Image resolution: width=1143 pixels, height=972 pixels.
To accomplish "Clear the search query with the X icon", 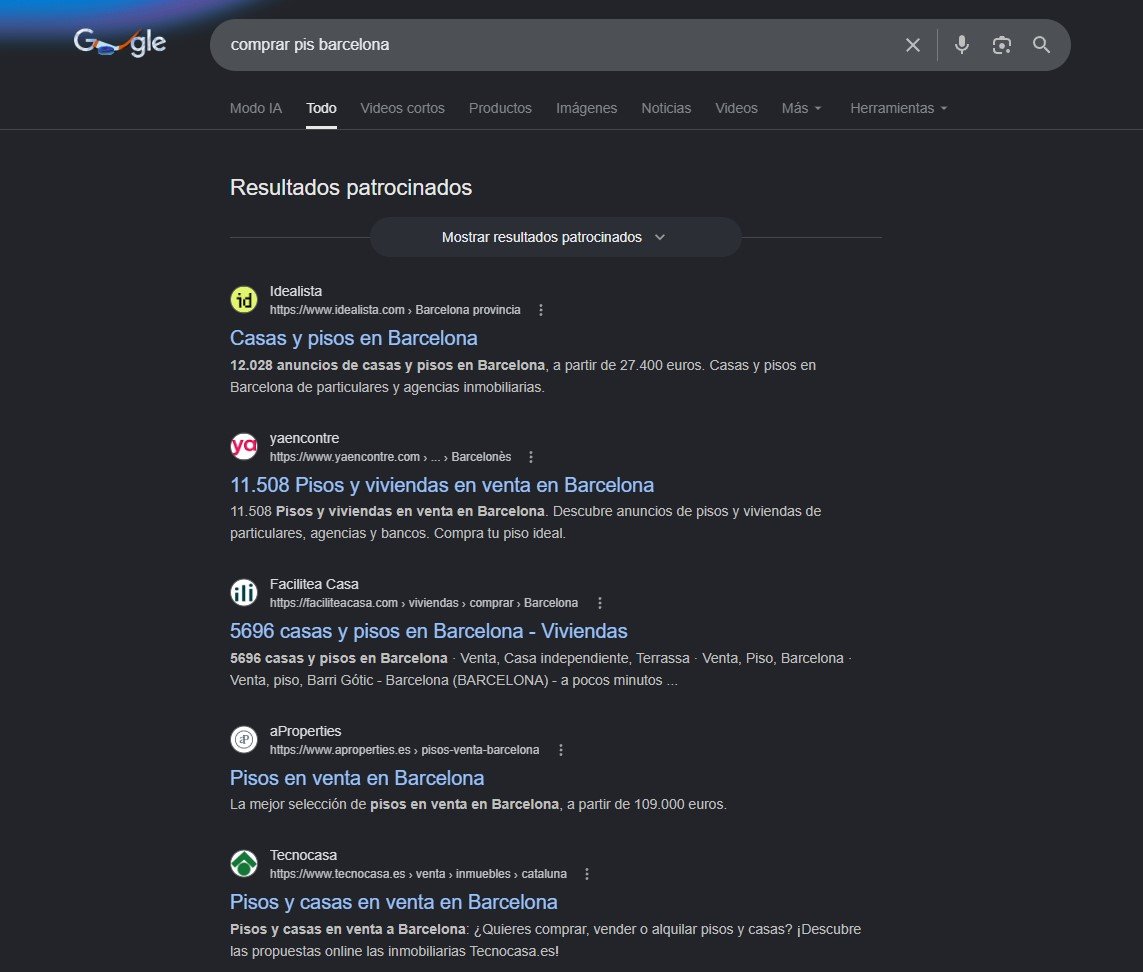I will [x=912, y=44].
